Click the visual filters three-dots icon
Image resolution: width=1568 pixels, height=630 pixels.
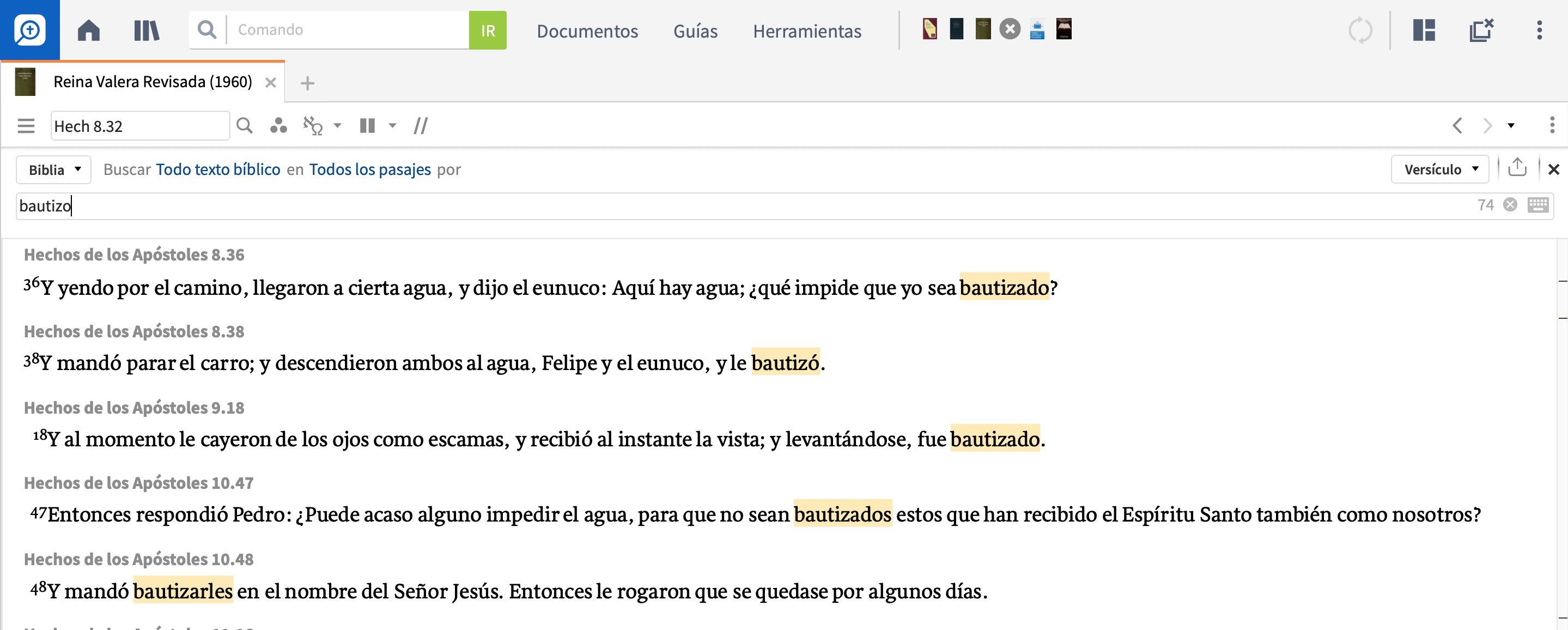[278, 126]
